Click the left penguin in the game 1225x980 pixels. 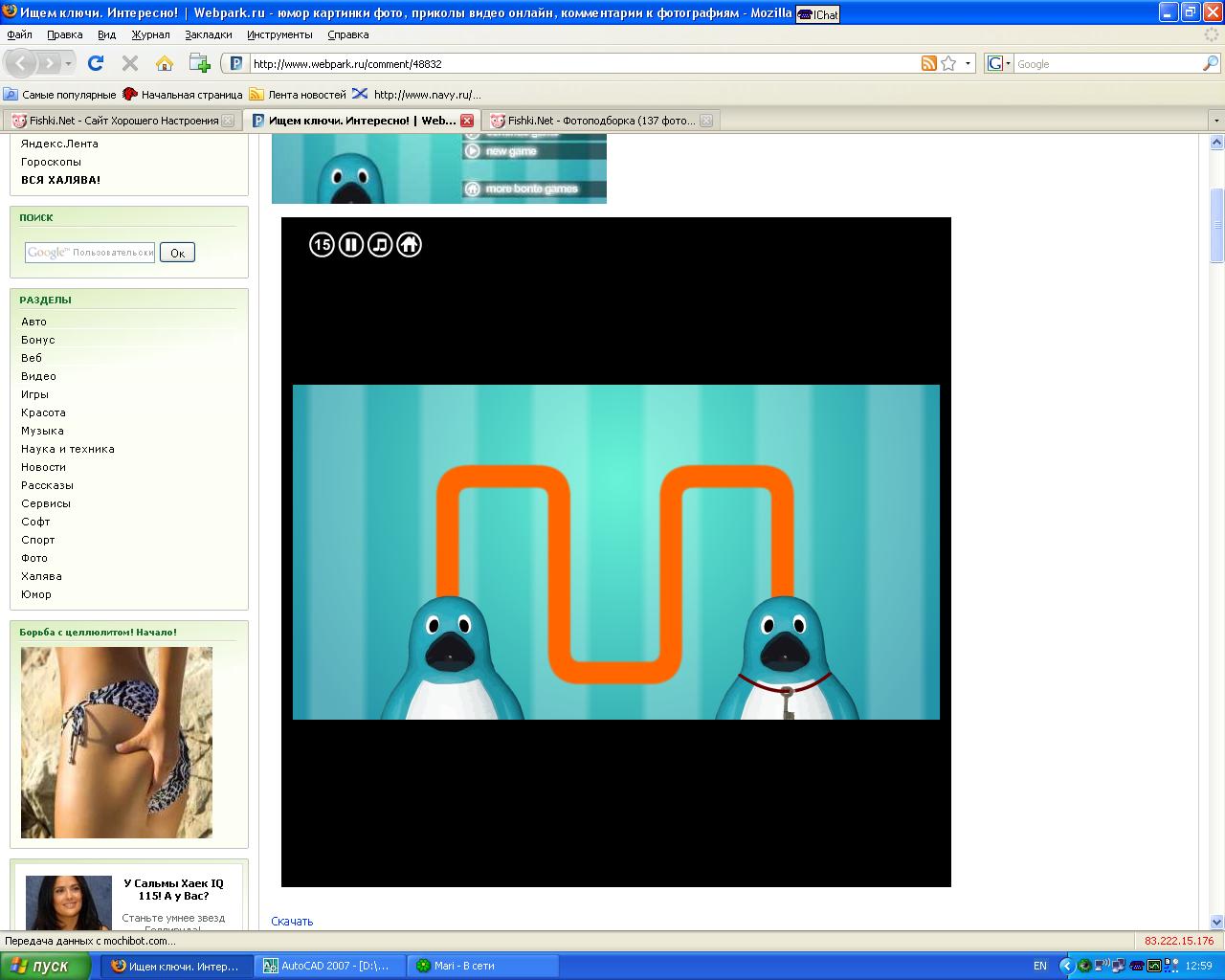[x=453, y=658]
